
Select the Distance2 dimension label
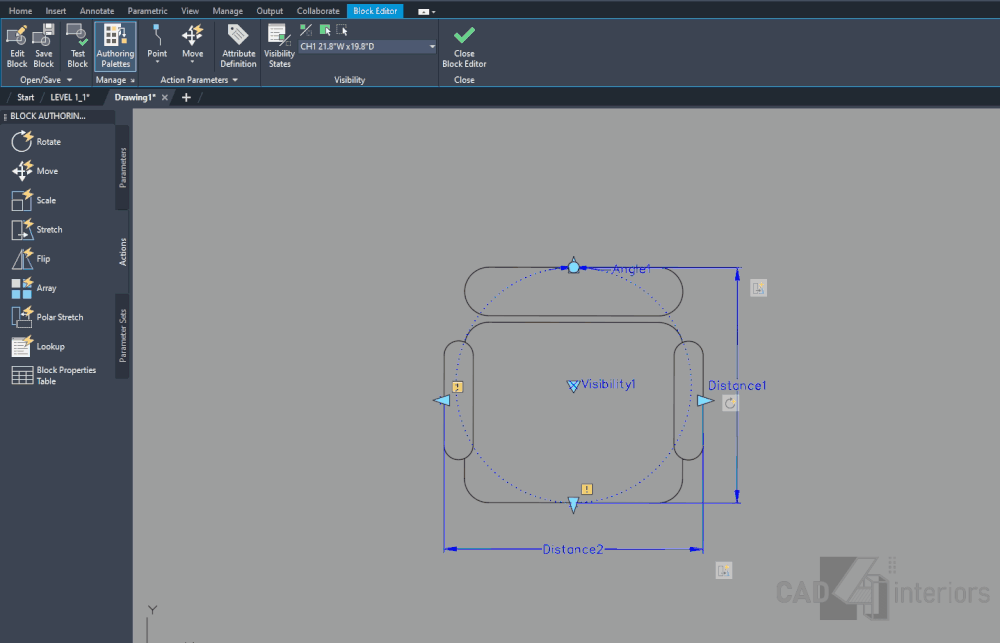[x=573, y=549]
